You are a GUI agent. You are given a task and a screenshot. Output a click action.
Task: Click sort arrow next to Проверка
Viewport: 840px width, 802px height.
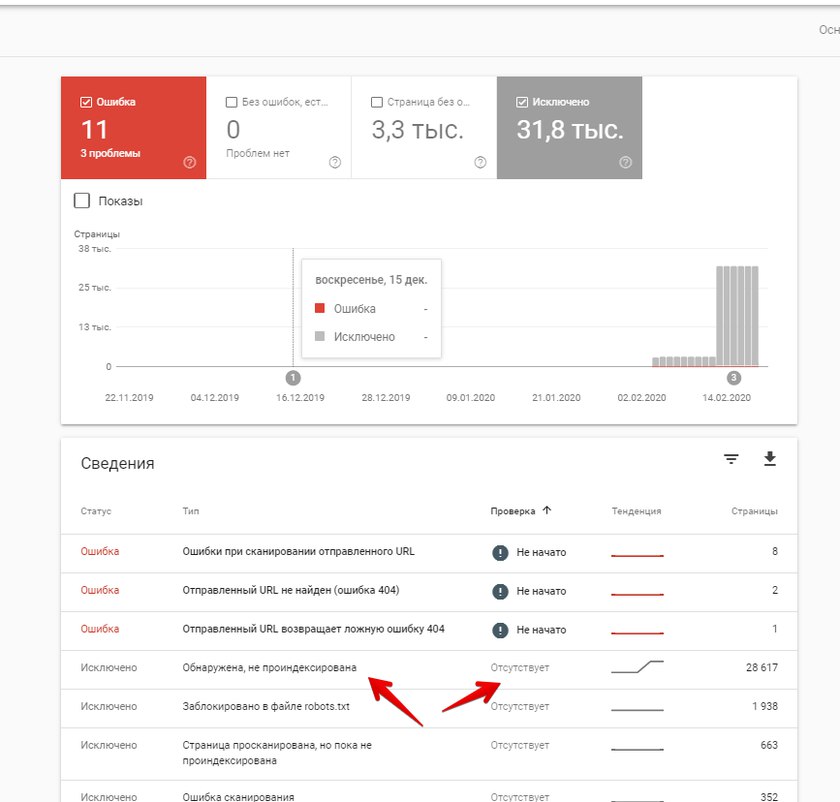[x=546, y=510]
